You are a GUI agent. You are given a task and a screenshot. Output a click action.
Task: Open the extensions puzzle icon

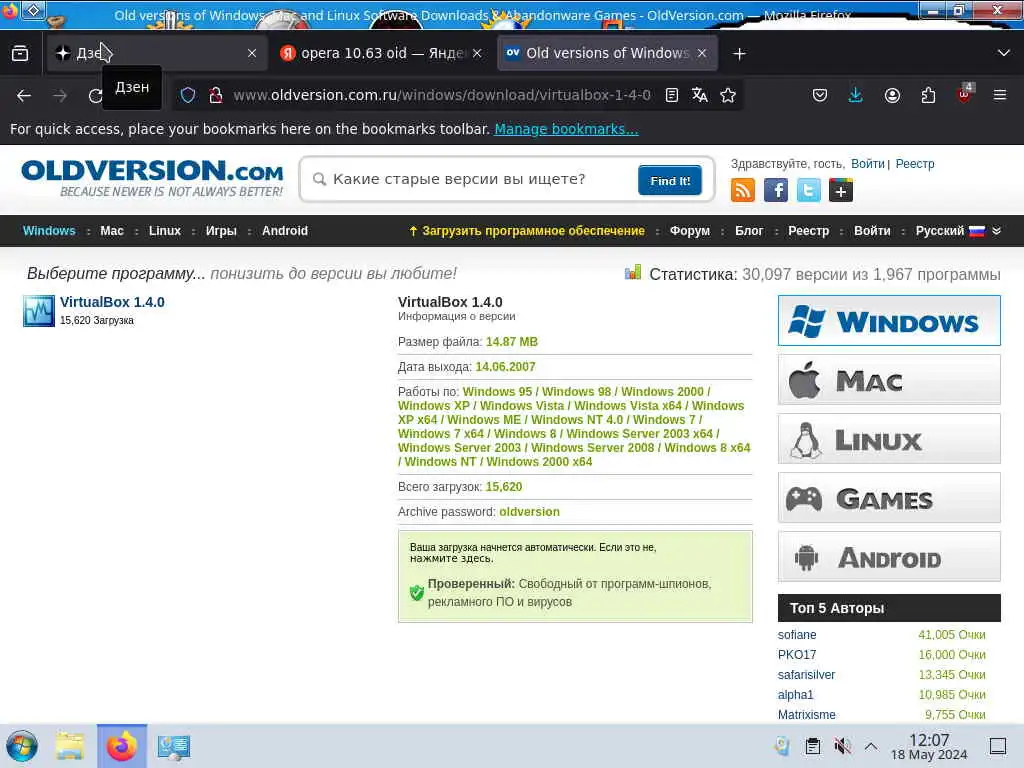tap(928, 95)
